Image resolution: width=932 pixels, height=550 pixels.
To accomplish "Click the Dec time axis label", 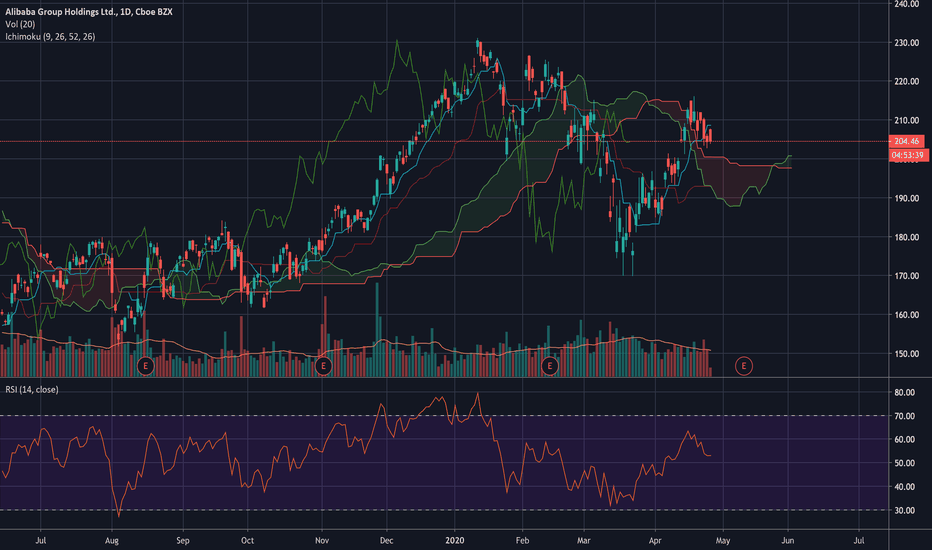I will 386,540.
